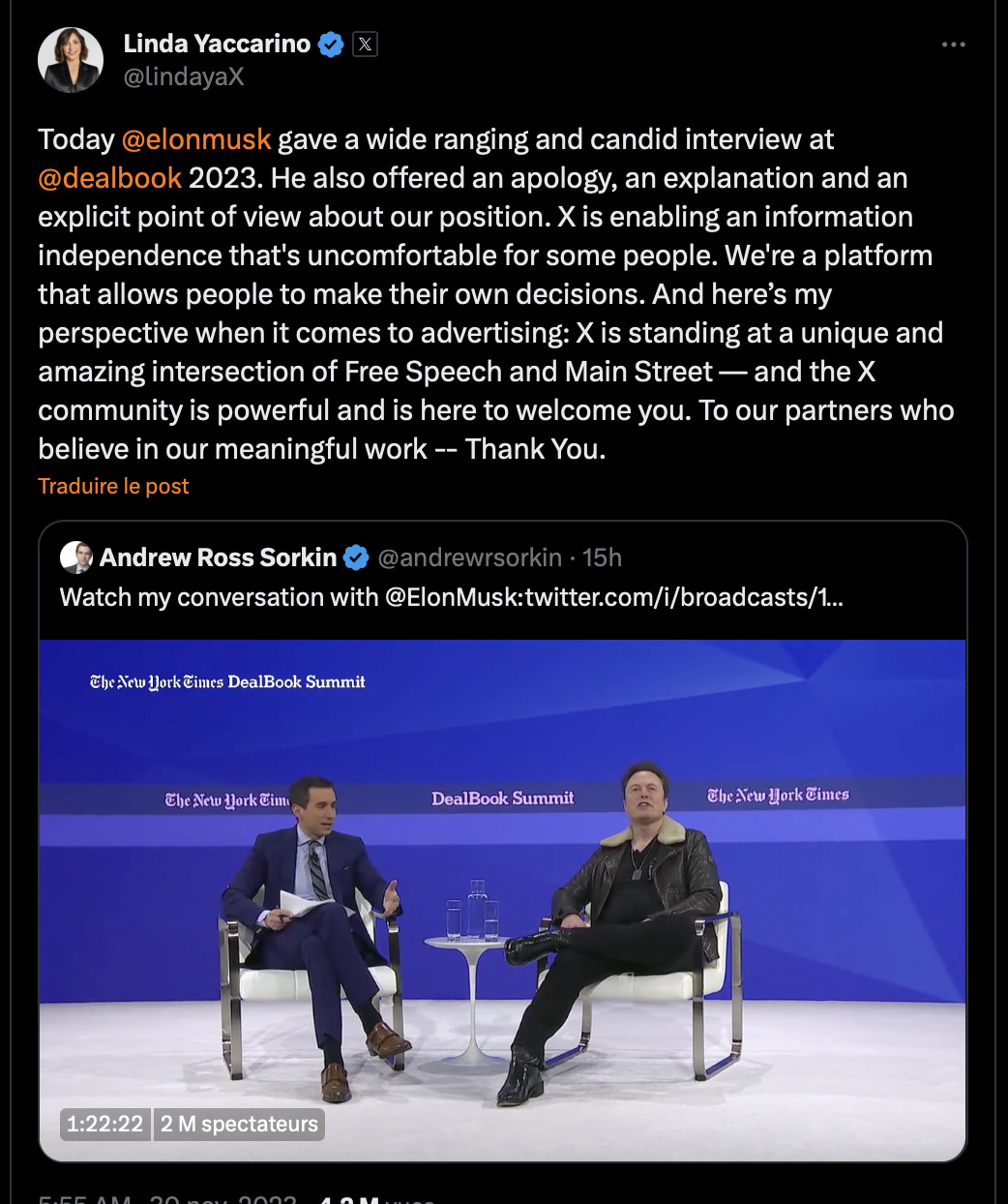The height and width of the screenshot is (1204, 1008).
Task: Click 'Traduire le post' to translate
Action: tap(113, 486)
